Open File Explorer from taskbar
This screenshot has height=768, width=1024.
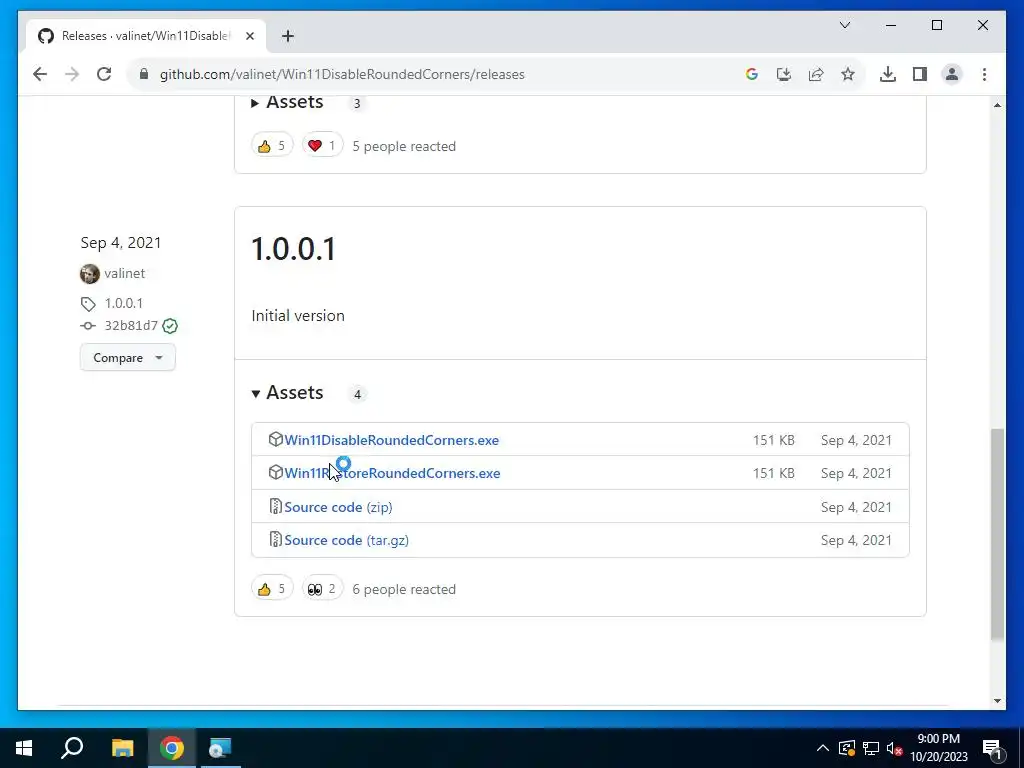(122, 748)
